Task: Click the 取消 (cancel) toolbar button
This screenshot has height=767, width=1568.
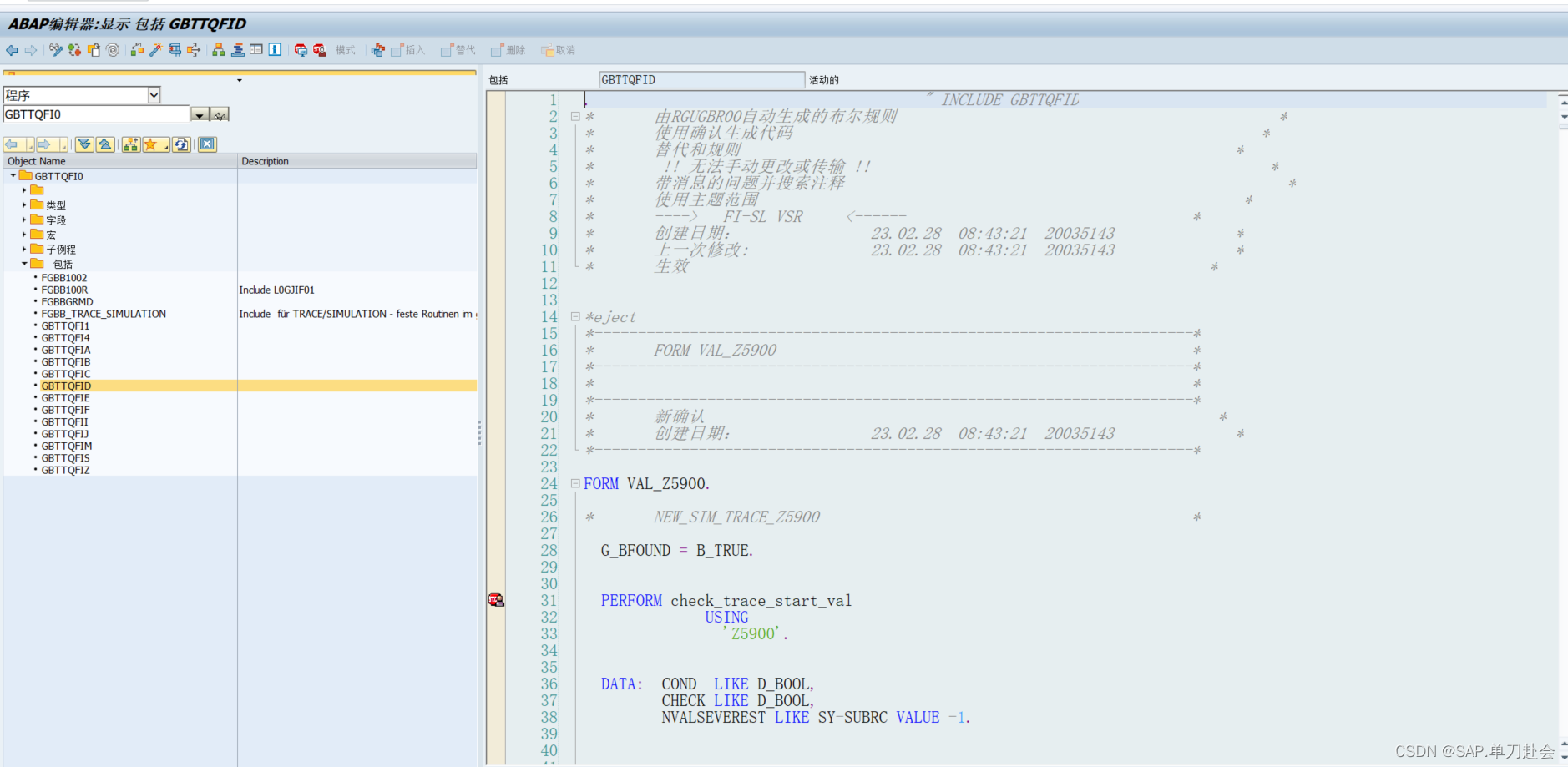Action: [559, 50]
